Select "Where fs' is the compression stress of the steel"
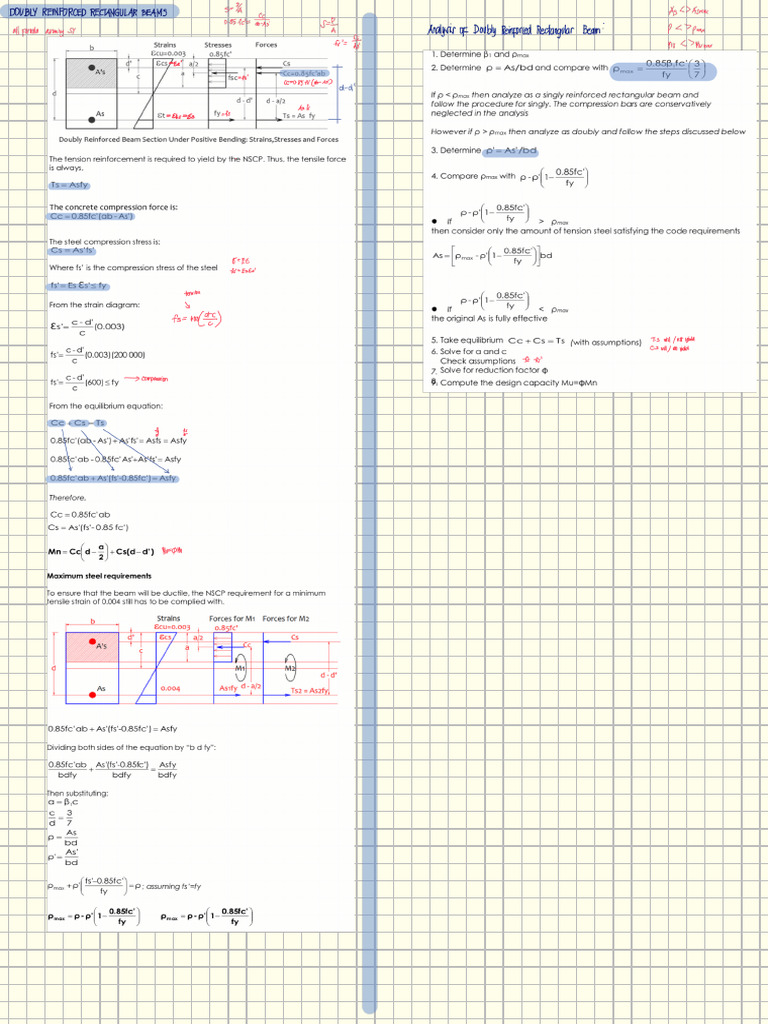This screenshot has height=1024, width=768. click(134, 268)
